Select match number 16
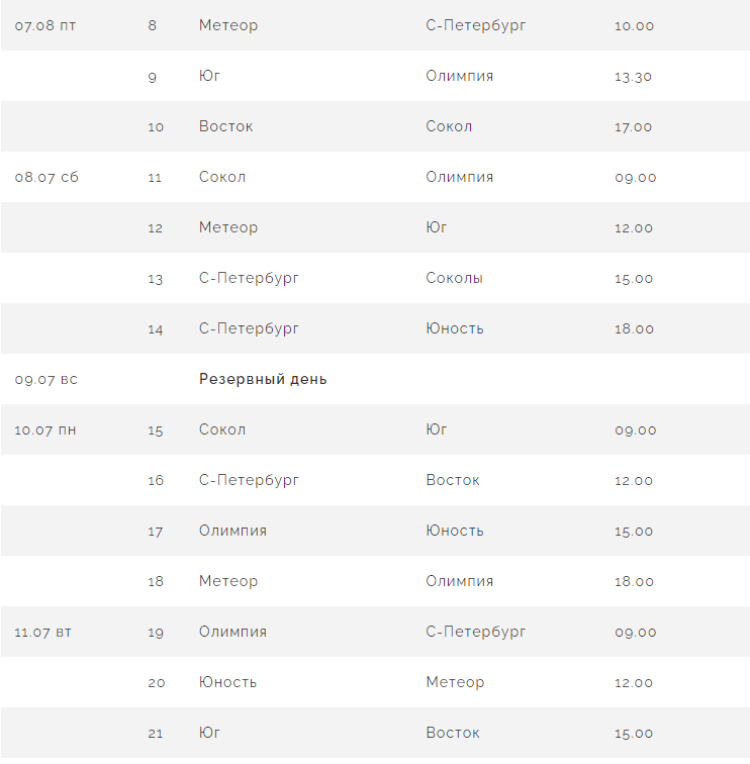This screenshot has width=750, height=764. tap(155, 481)
